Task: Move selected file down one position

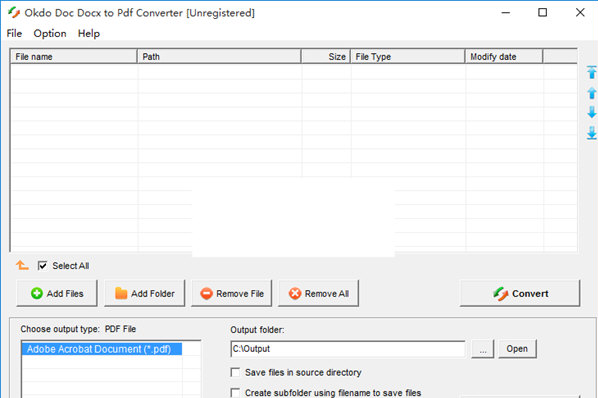Action: point(592,112)
